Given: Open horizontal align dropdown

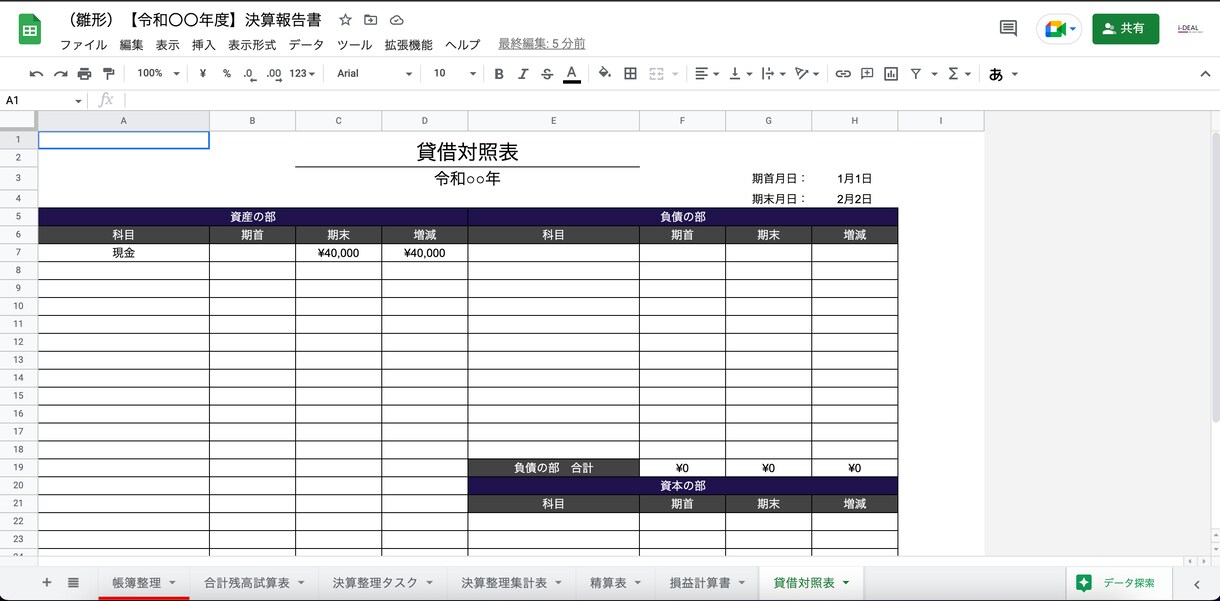Looking at the screenshot, I should (x=707, y=74).
